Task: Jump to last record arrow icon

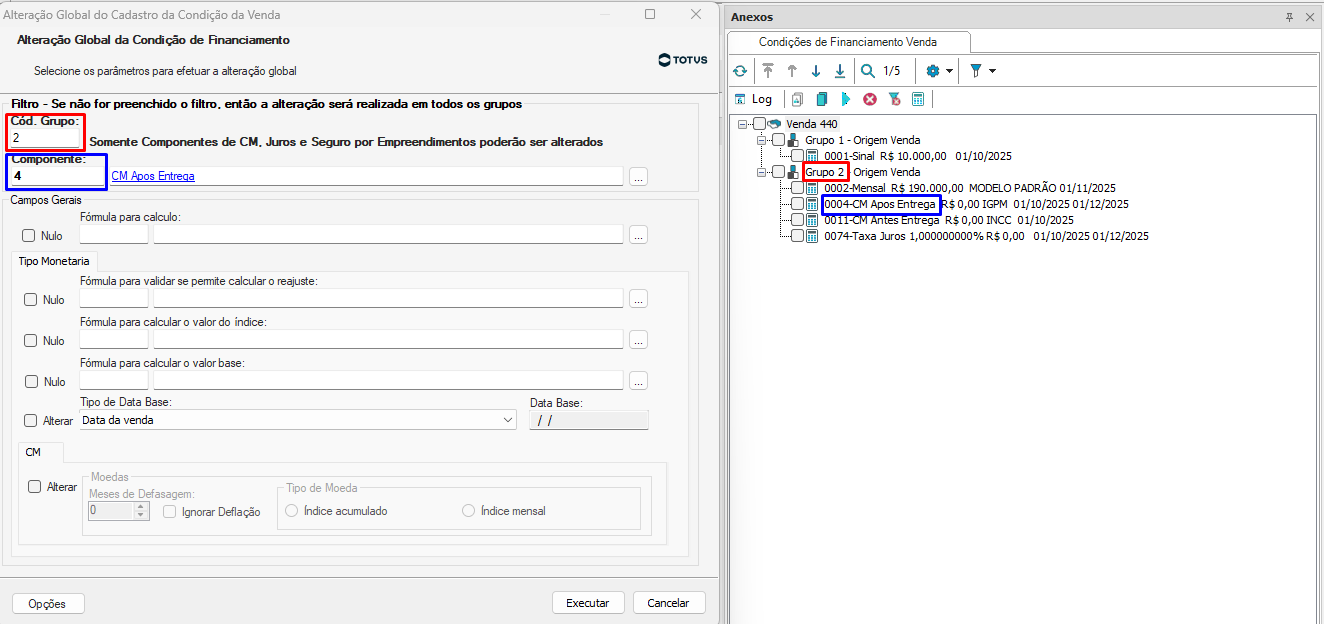Action: (x=840, y=71)
